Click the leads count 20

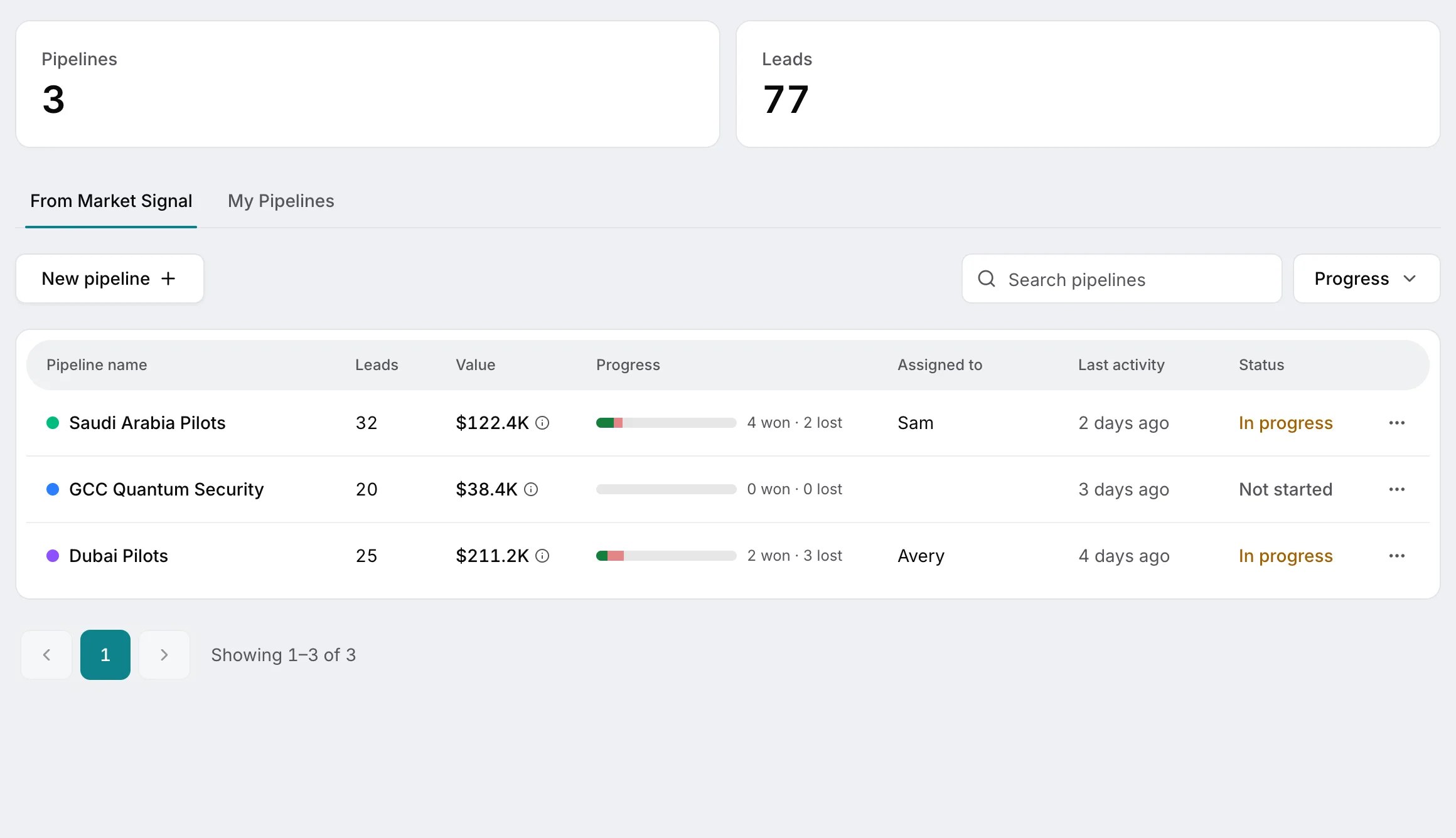pyautogui.click(x=367, y=490)
